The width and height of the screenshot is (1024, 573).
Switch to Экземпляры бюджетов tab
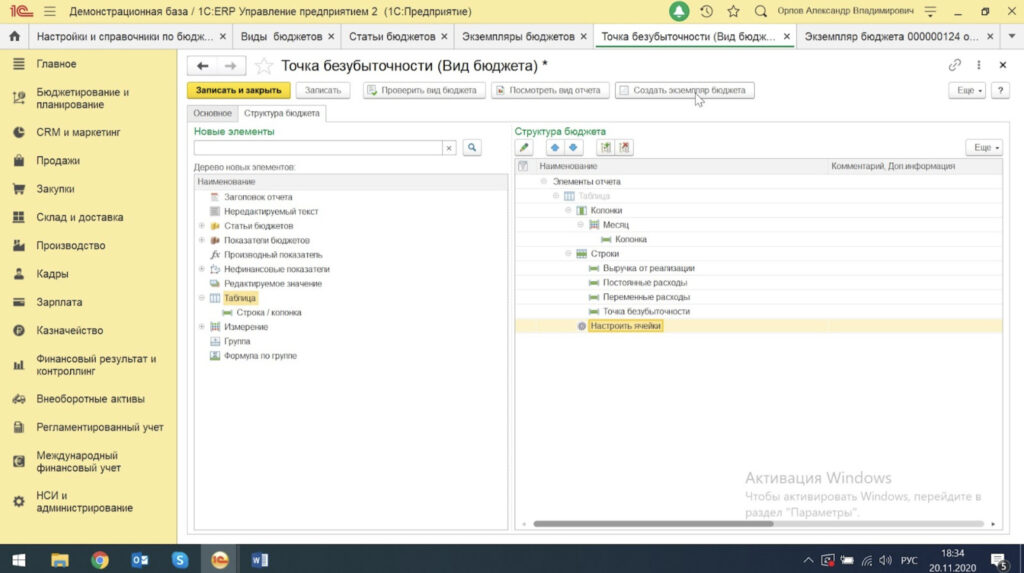point(518,36)
